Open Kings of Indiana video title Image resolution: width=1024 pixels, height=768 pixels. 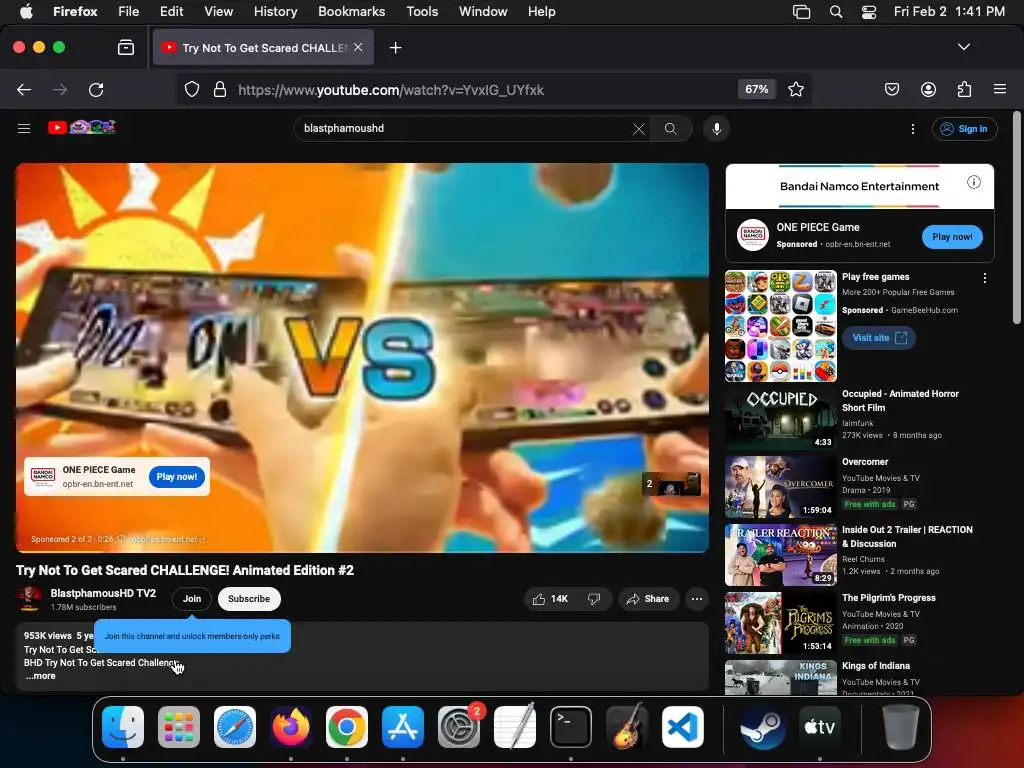876,665
